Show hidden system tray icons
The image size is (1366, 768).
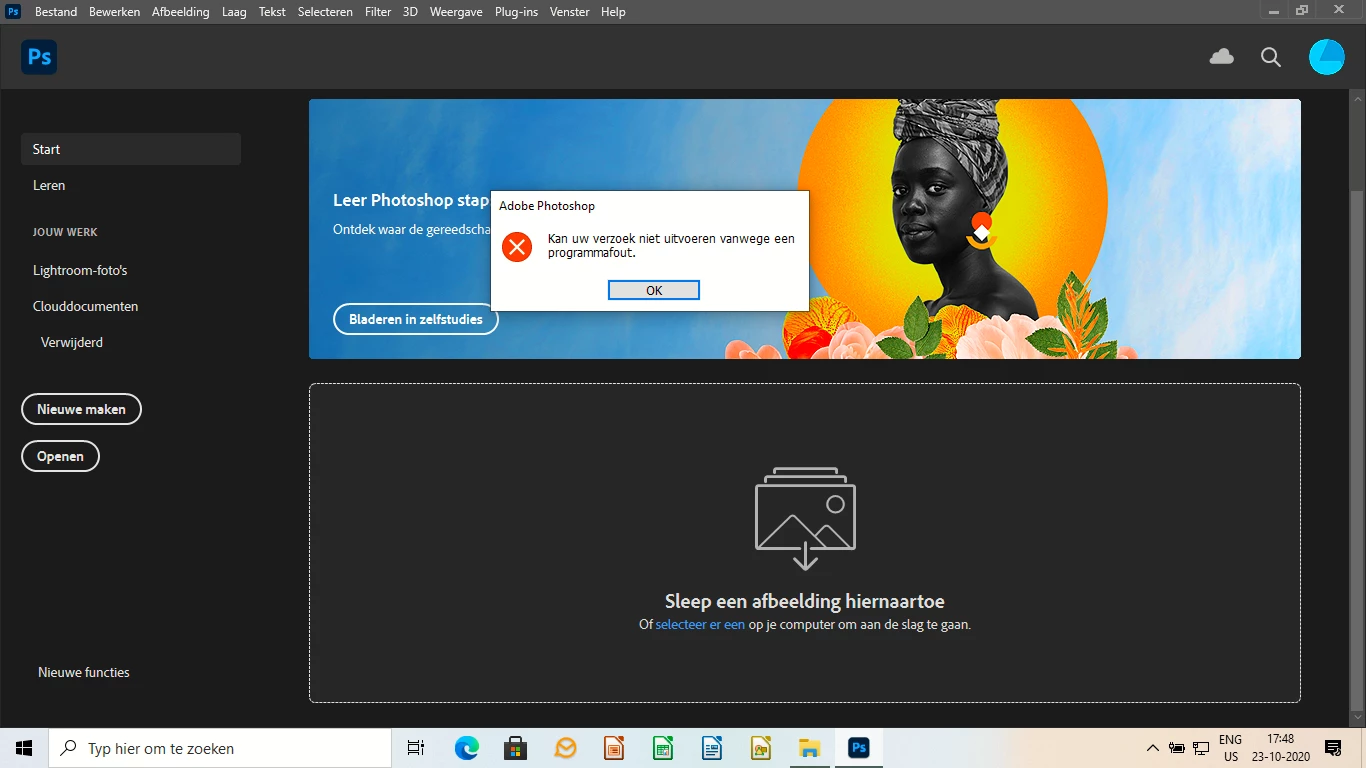(1152, 748)
